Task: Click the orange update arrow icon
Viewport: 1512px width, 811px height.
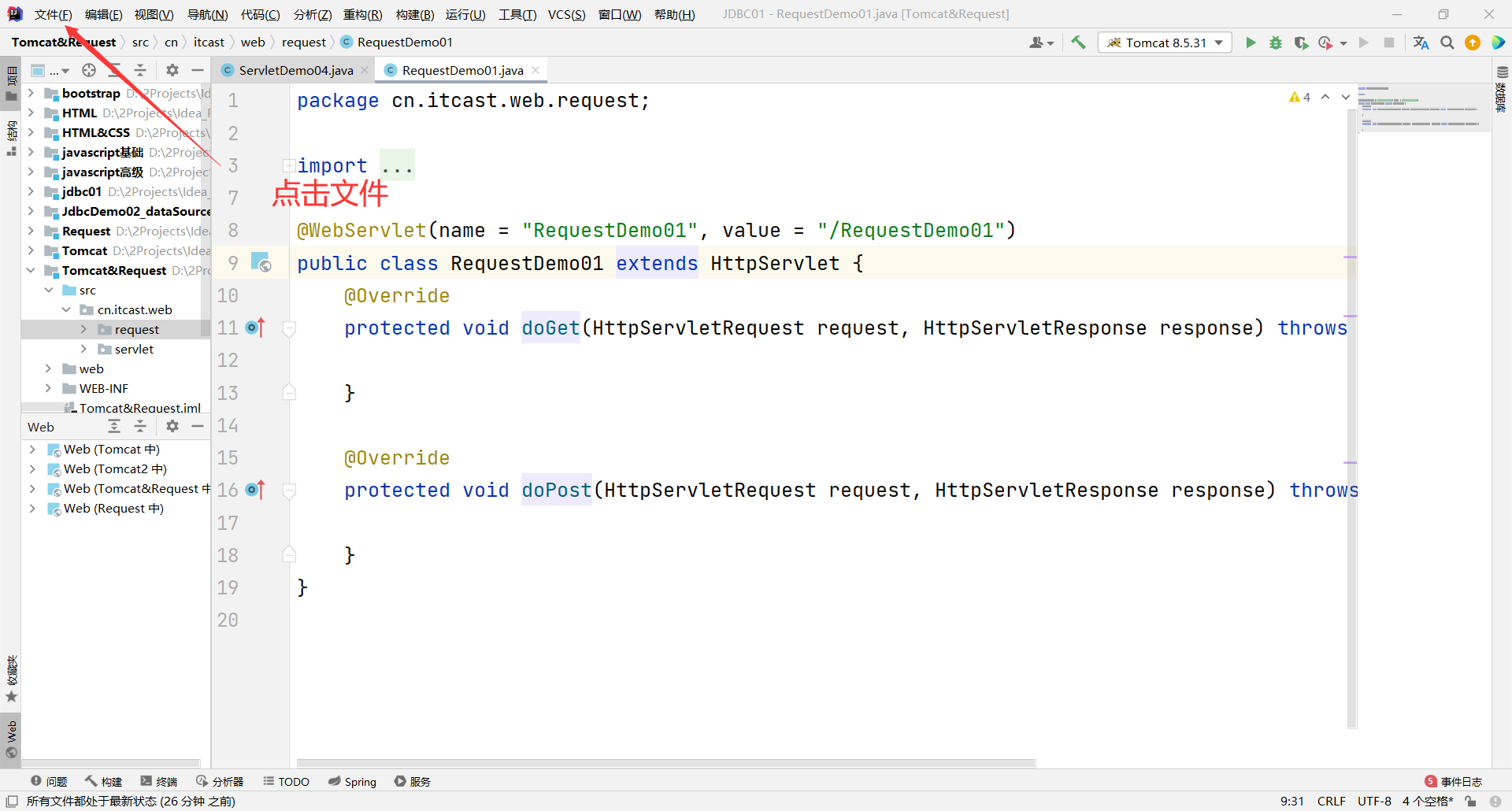Action: (x=1473, y=43)
